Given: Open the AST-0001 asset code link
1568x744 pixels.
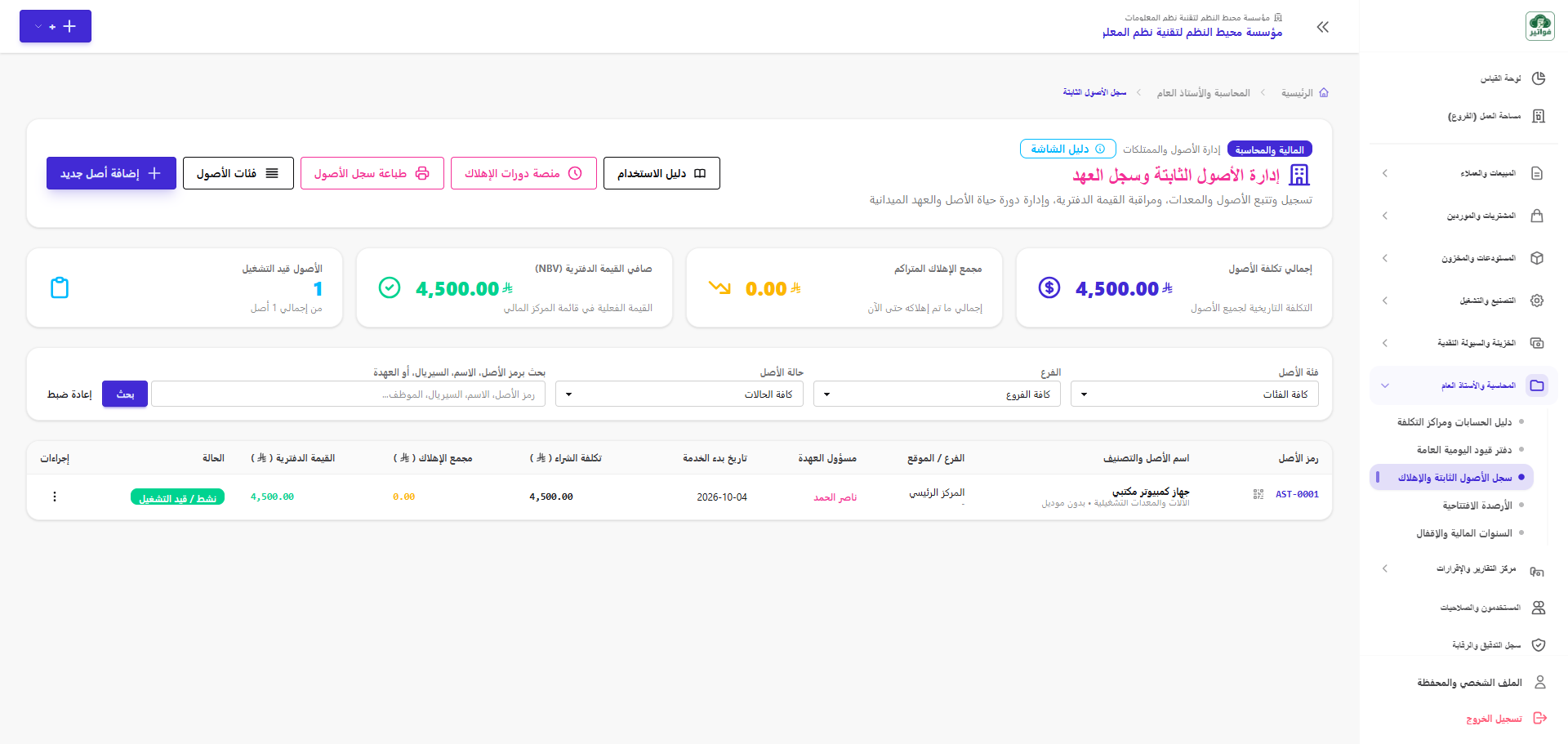Looking at the screenshot, I should (x=1297, y=494).
